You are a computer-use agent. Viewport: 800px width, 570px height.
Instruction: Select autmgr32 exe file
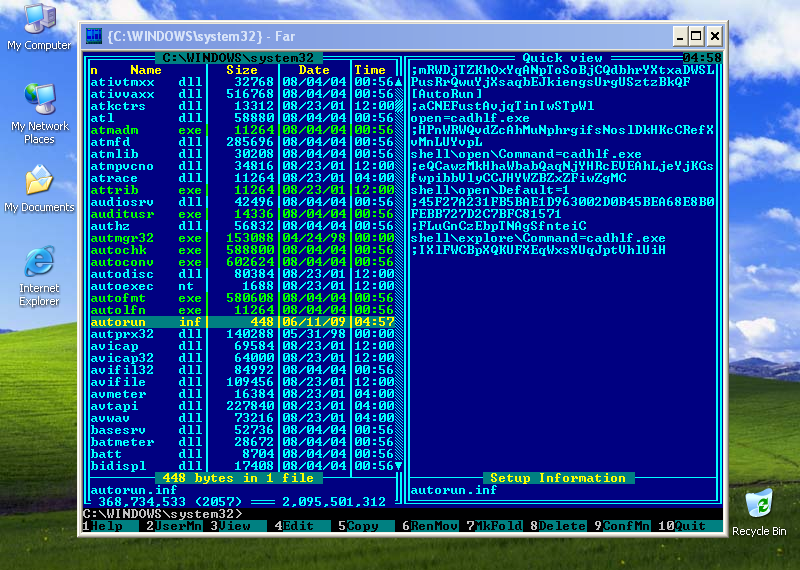pyautogui.click(x=242, y=238)
